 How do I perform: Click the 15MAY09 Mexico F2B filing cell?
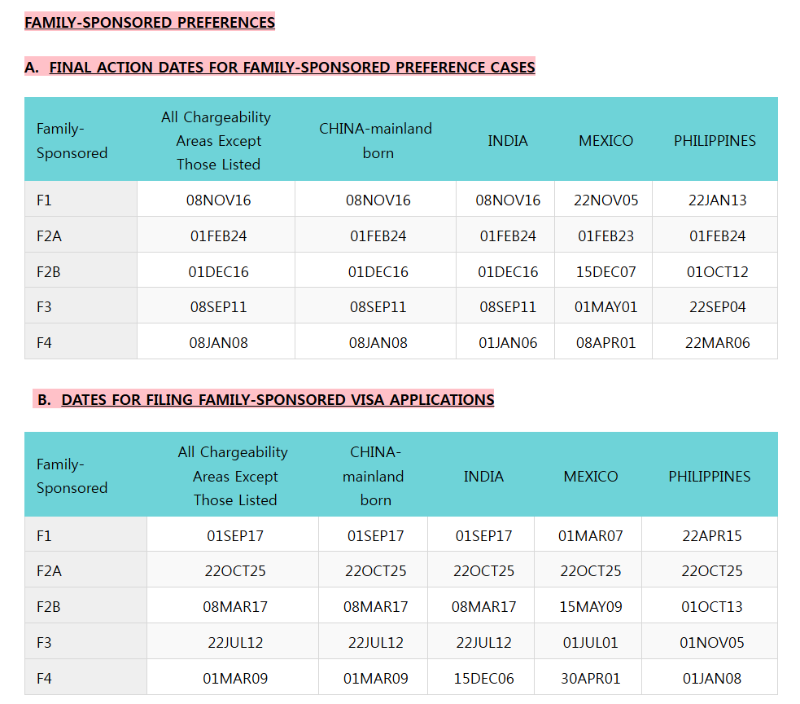point(590,607)
